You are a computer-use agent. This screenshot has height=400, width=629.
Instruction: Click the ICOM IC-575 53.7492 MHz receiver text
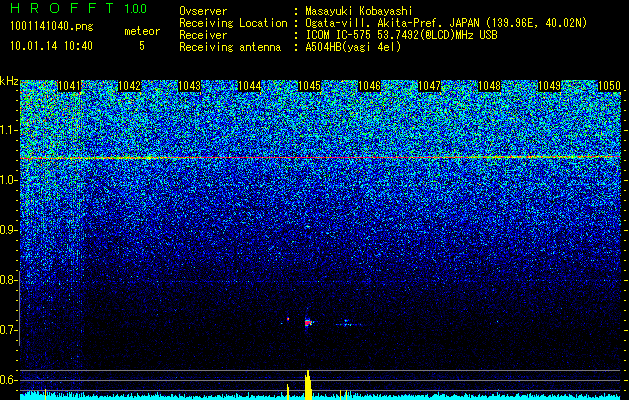[x=401, y=35]
